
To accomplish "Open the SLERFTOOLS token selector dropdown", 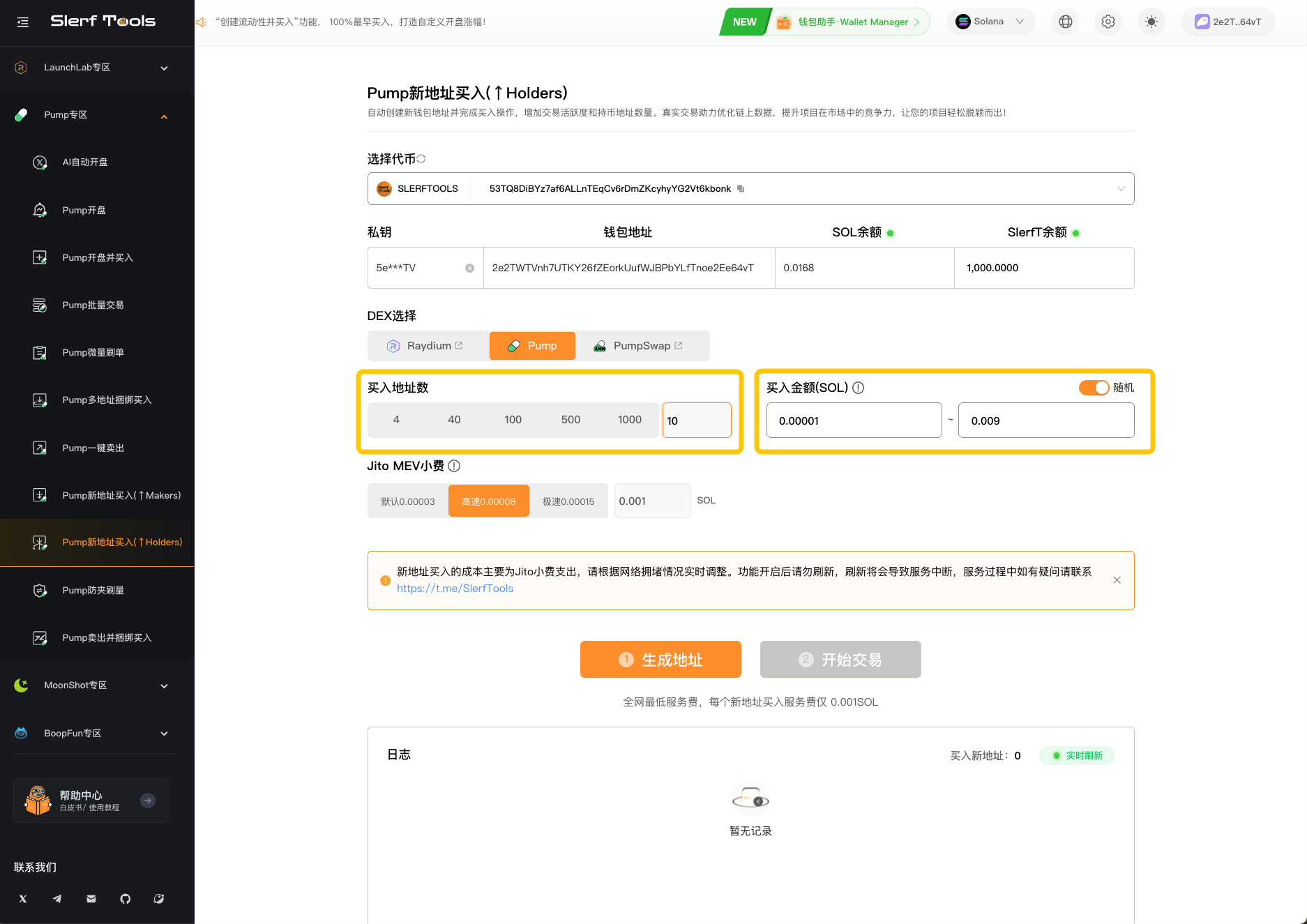I will [x=750, y=189].
